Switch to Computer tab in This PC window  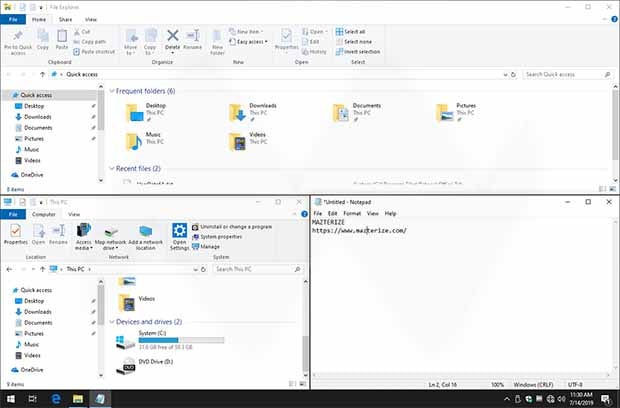click(x=43, y=214)
